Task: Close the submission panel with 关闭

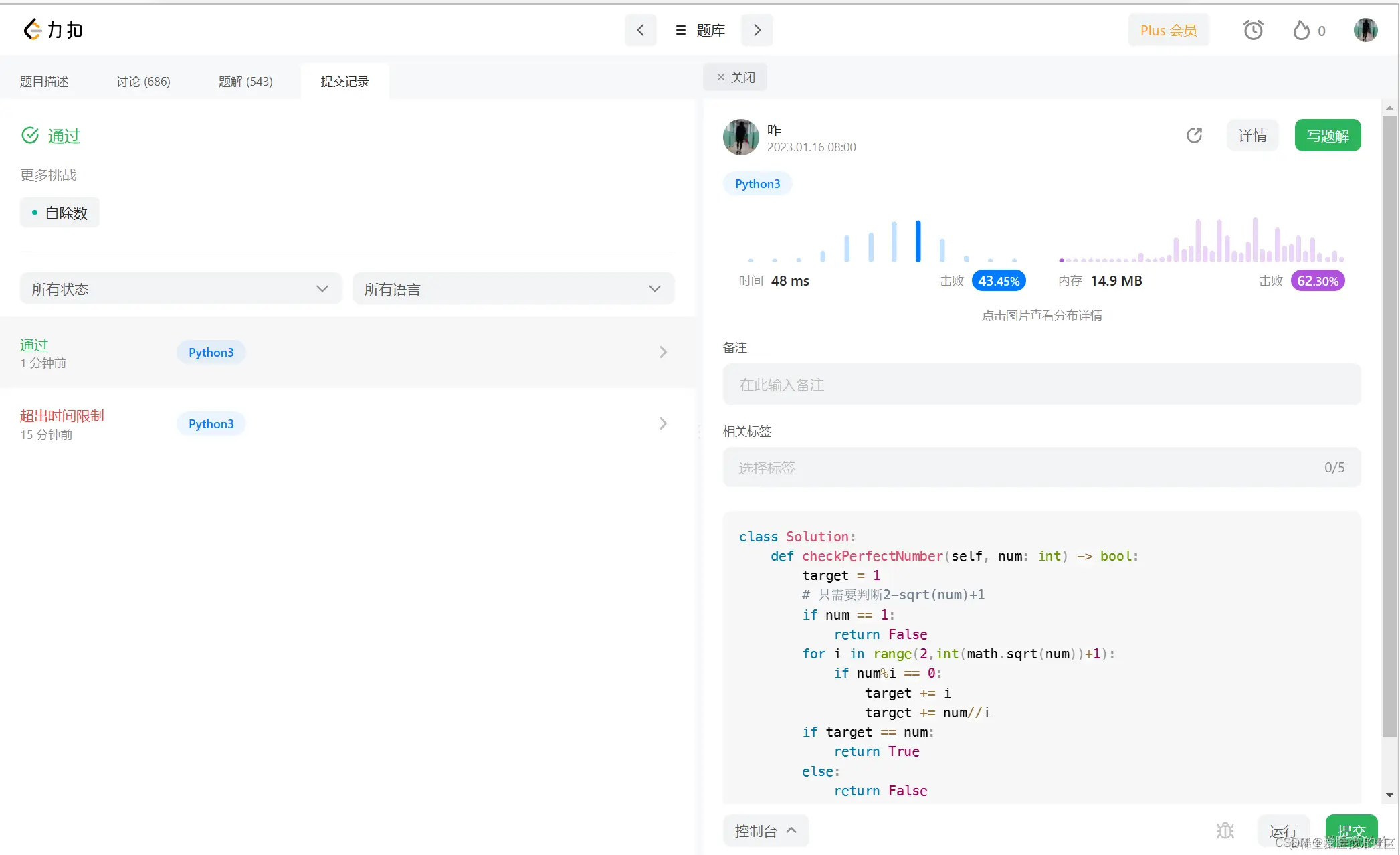Action: tap(735, 78)
